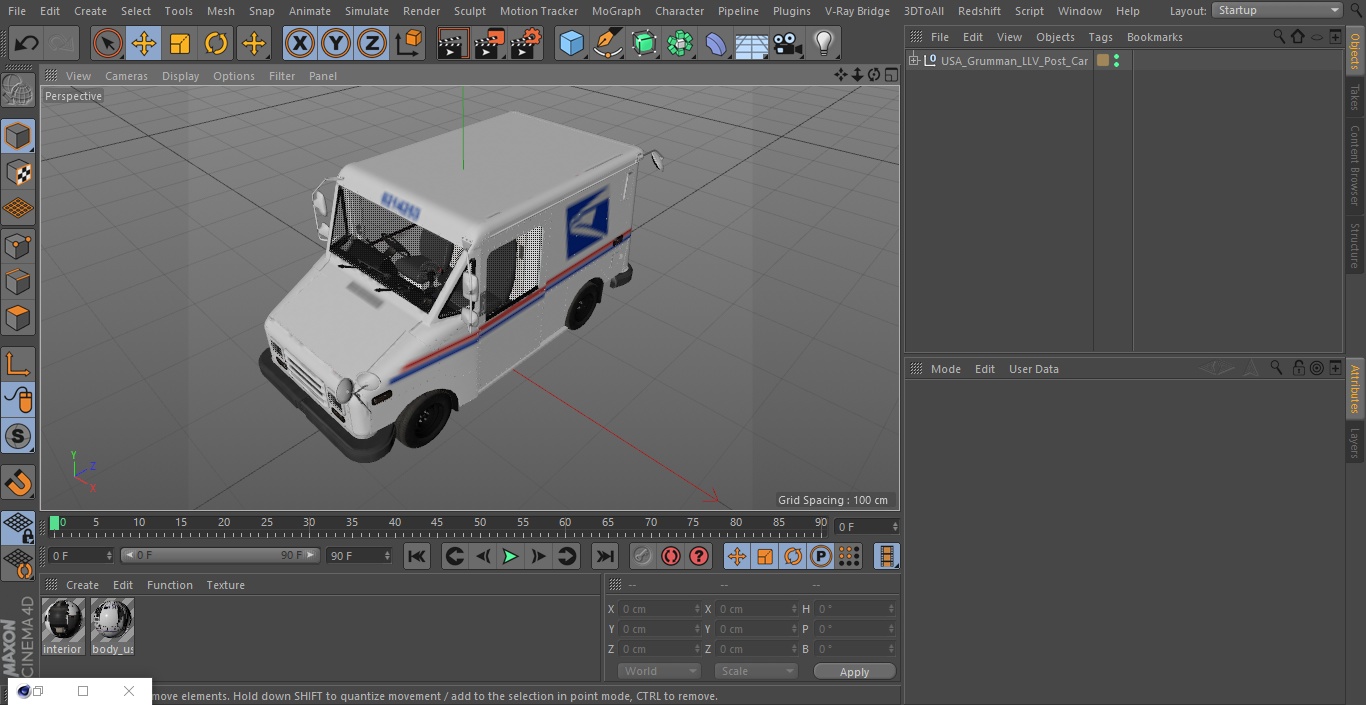Image resolution: width=1366 pixels, height=705 pixels.
Task: Go to start of animation
Action: 417,556
